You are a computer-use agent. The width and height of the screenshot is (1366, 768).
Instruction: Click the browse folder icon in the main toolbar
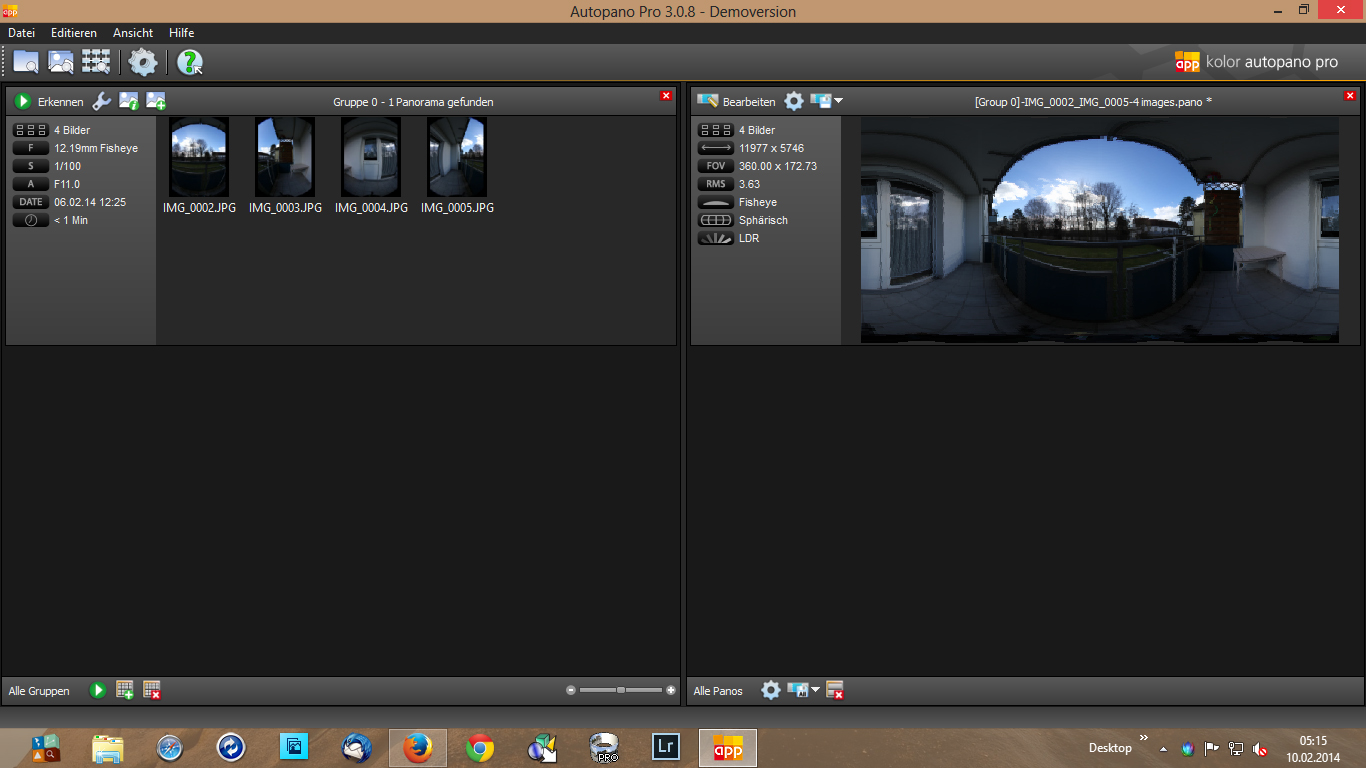click(25, 62)
